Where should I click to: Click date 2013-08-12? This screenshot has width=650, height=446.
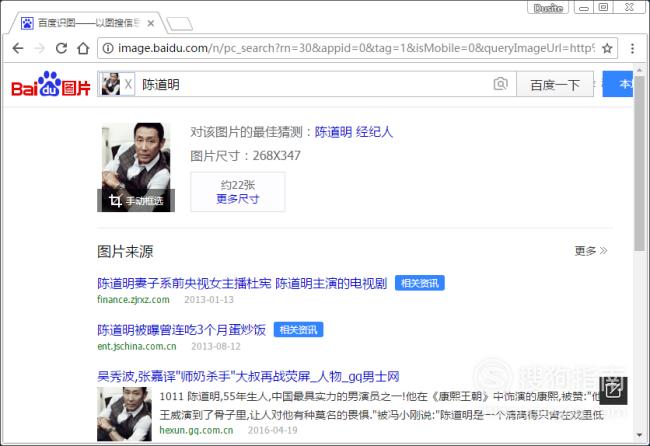216,346
